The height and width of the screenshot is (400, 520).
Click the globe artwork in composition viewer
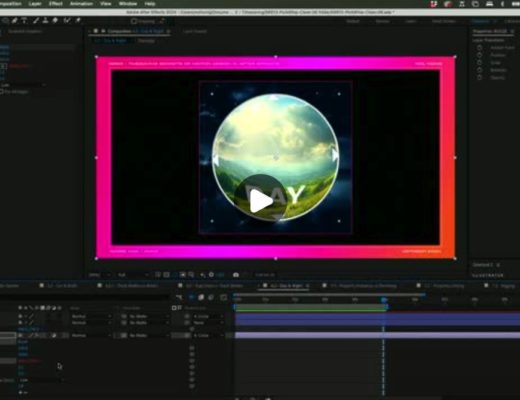[276, 157]
